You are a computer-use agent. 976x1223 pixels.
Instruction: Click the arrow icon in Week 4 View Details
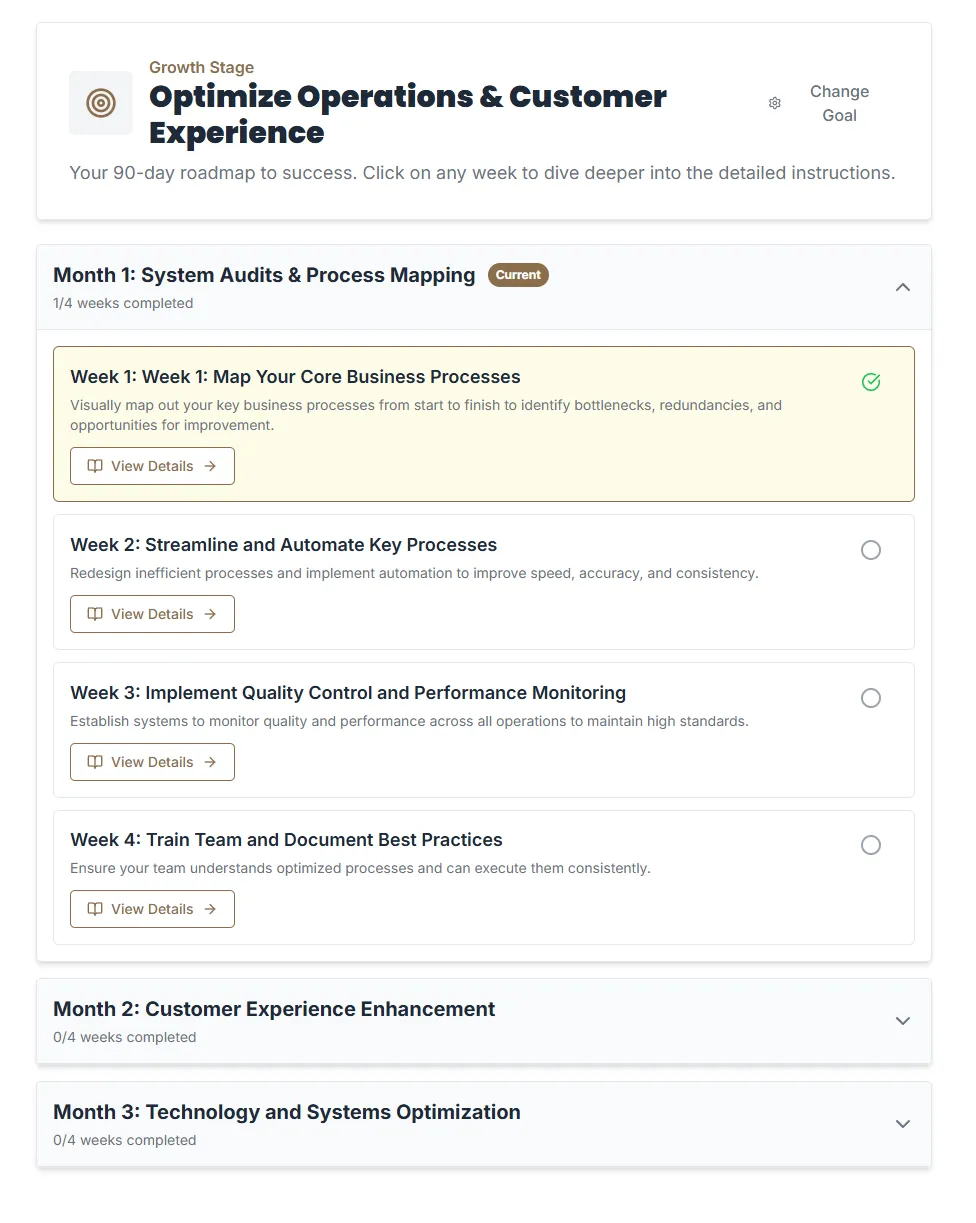[210, 909]
